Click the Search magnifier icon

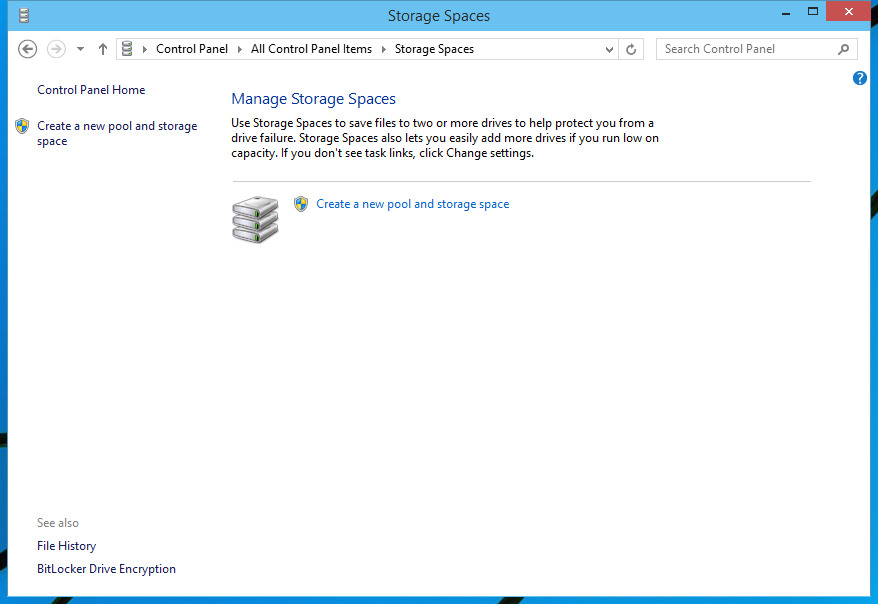pos(843,48)
